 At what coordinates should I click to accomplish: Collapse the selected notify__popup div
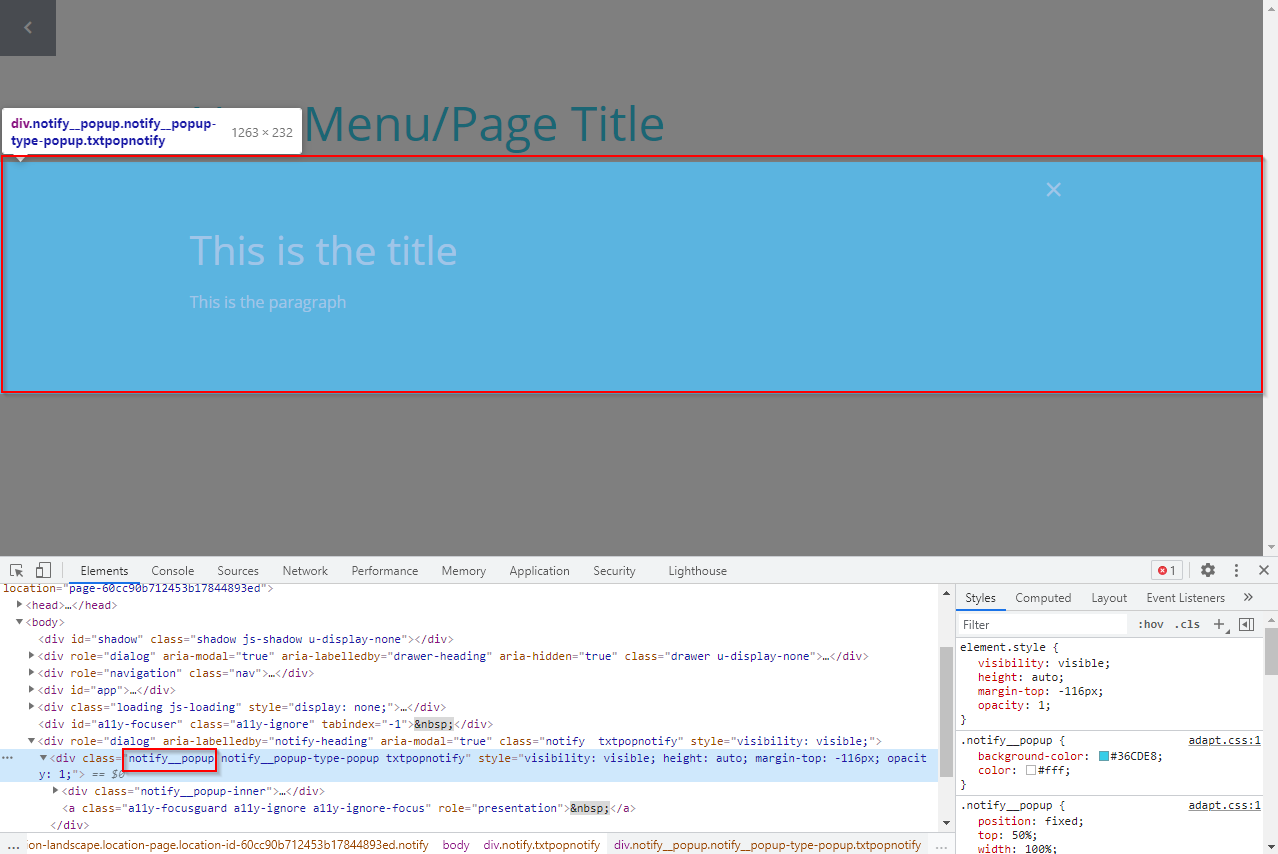coord(44,758)
